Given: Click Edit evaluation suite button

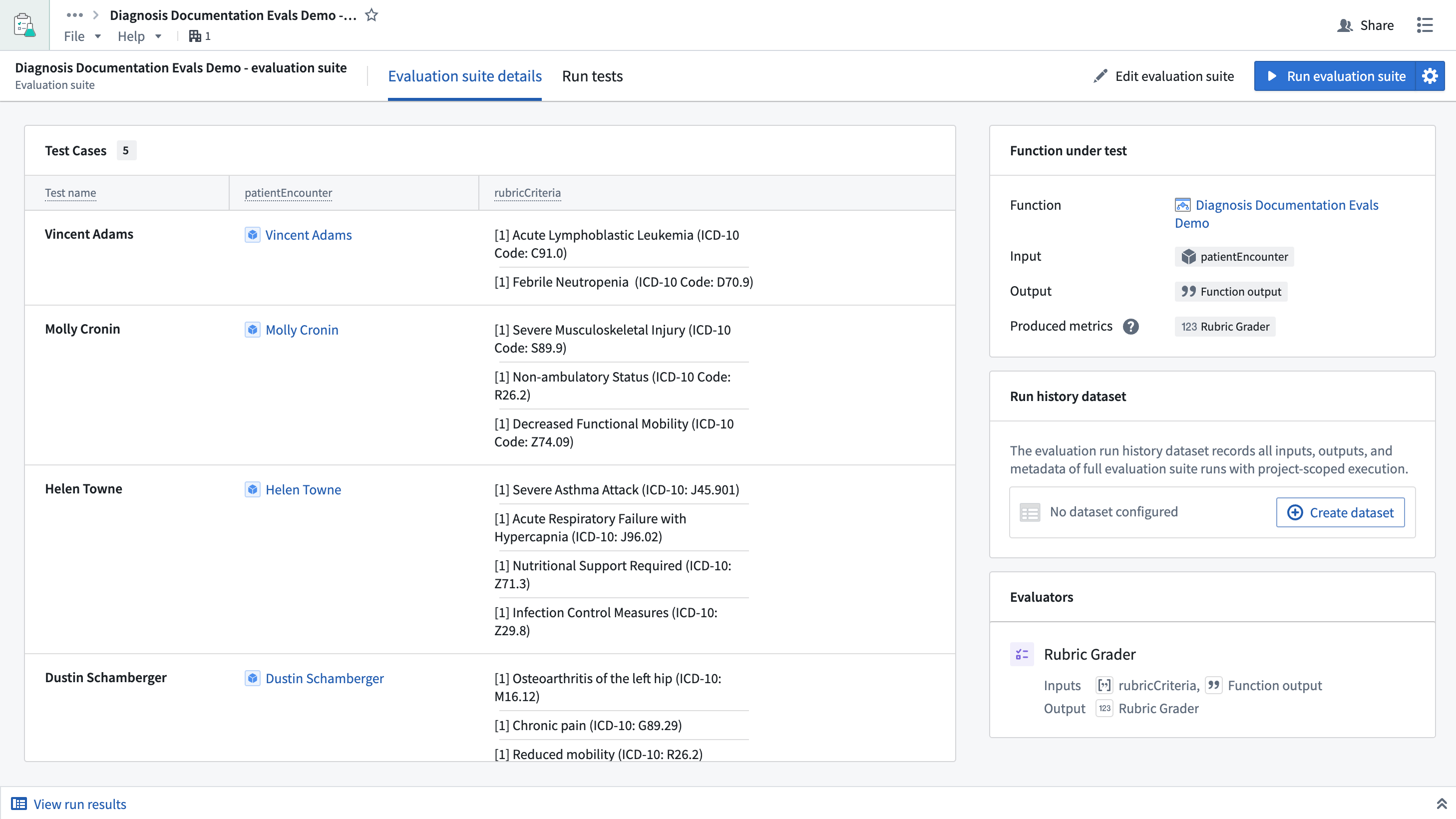Looking at the screenshot, I should (1163, 76).
